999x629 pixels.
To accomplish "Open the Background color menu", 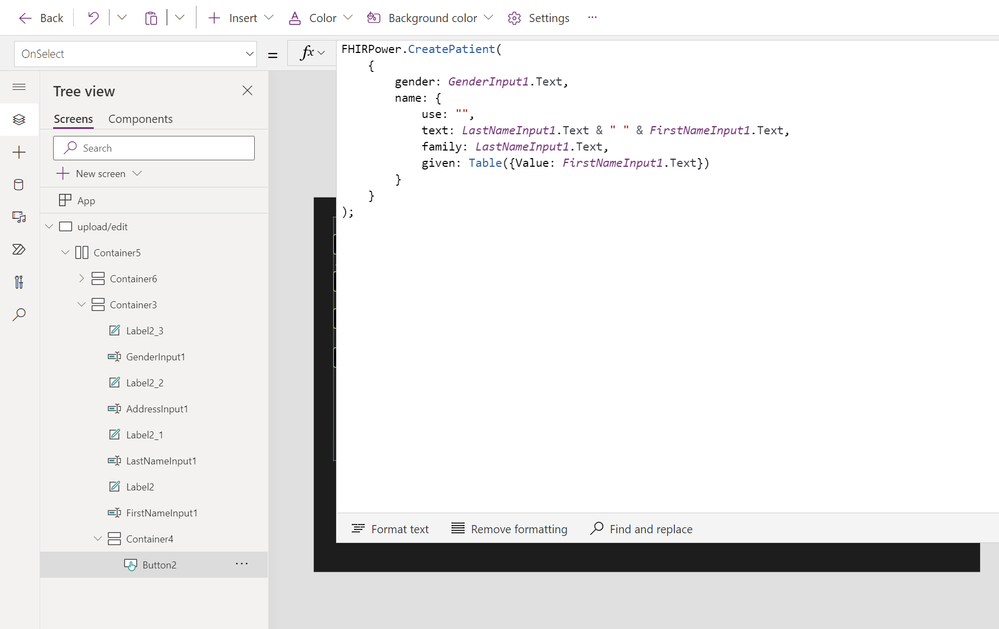I will [x=430, y=18].
